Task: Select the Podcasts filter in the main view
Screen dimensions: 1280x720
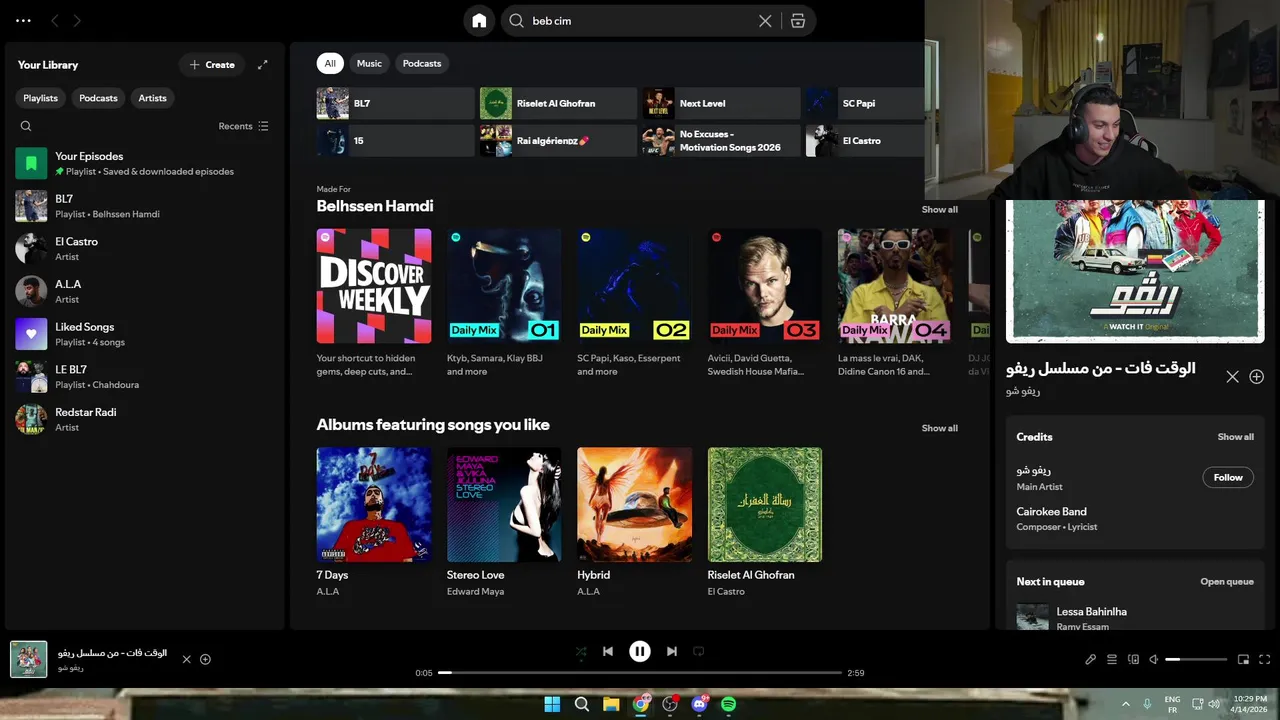Action: click(x=421, y=63)
